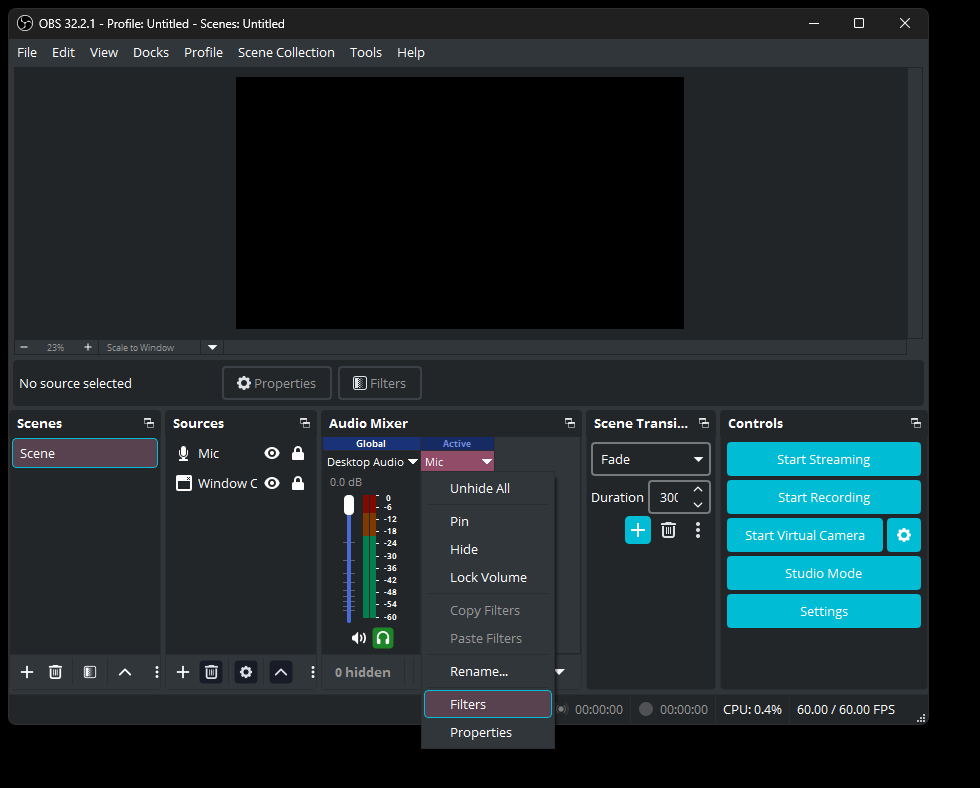This screenshot has width=980, height=788.
Task: Remove selected source trash icon
Action: coord(211,672)
